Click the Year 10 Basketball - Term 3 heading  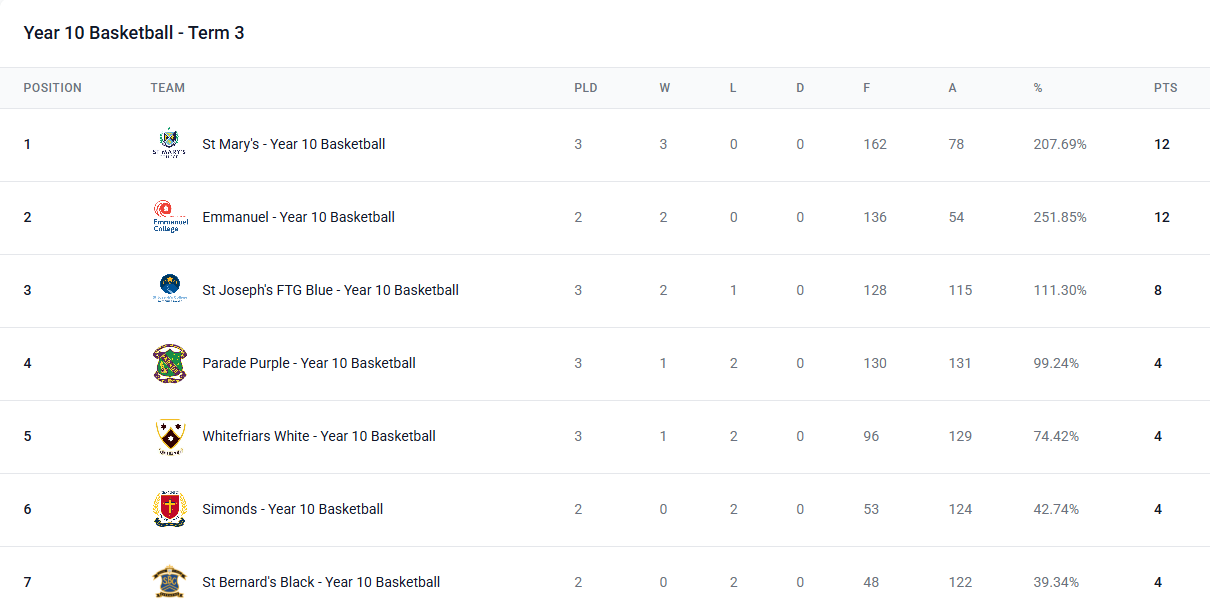click(134, 33)
